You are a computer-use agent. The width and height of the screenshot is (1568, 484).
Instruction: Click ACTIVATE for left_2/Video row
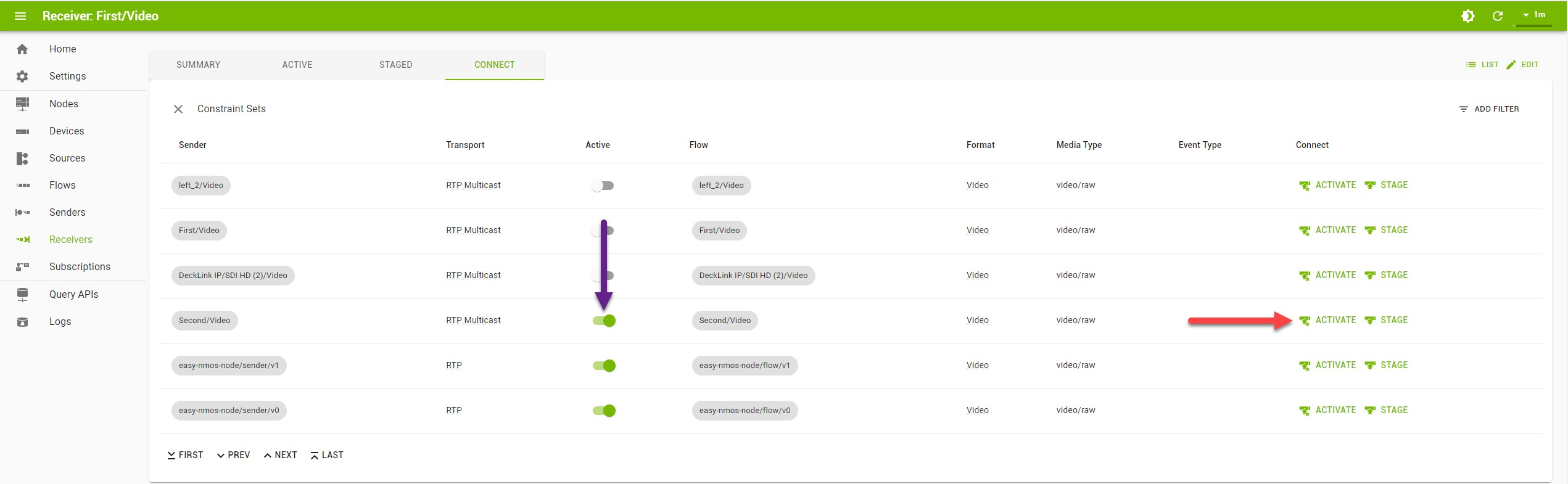click(x=1327, y=185)
